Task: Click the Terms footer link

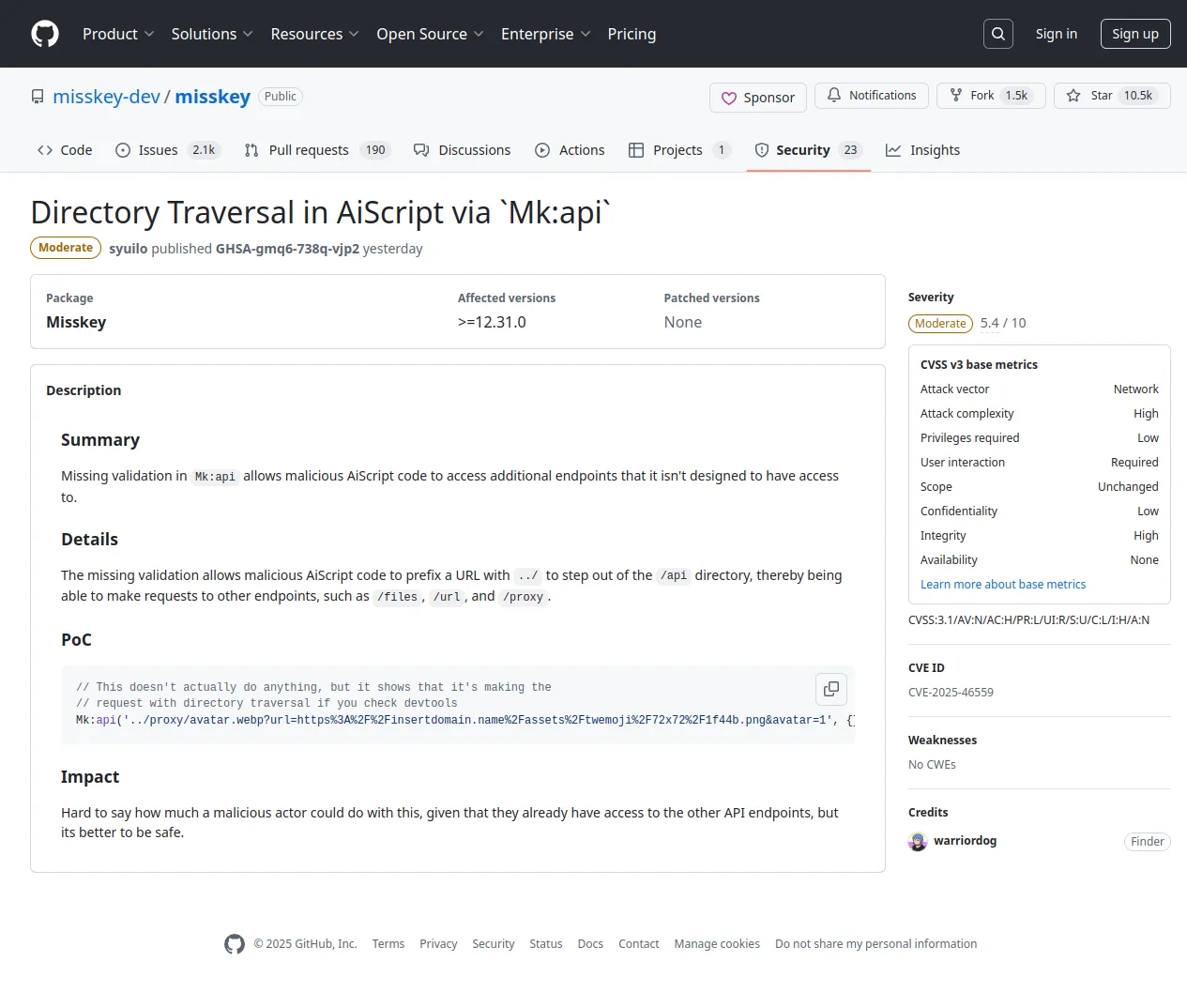Action: tap(388, 944)
